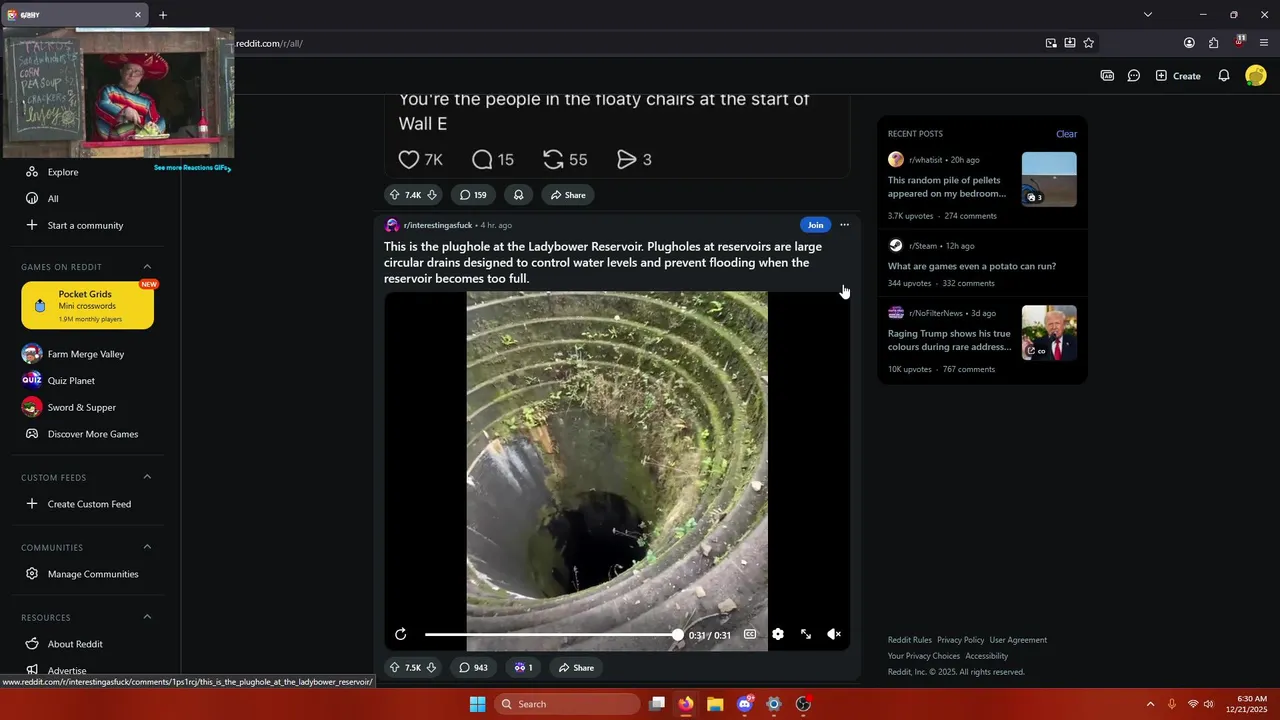The width and height of the screenshot is (1280, 720).
Task: Click the video scrubber handle
Action: (x=678, y=635)
